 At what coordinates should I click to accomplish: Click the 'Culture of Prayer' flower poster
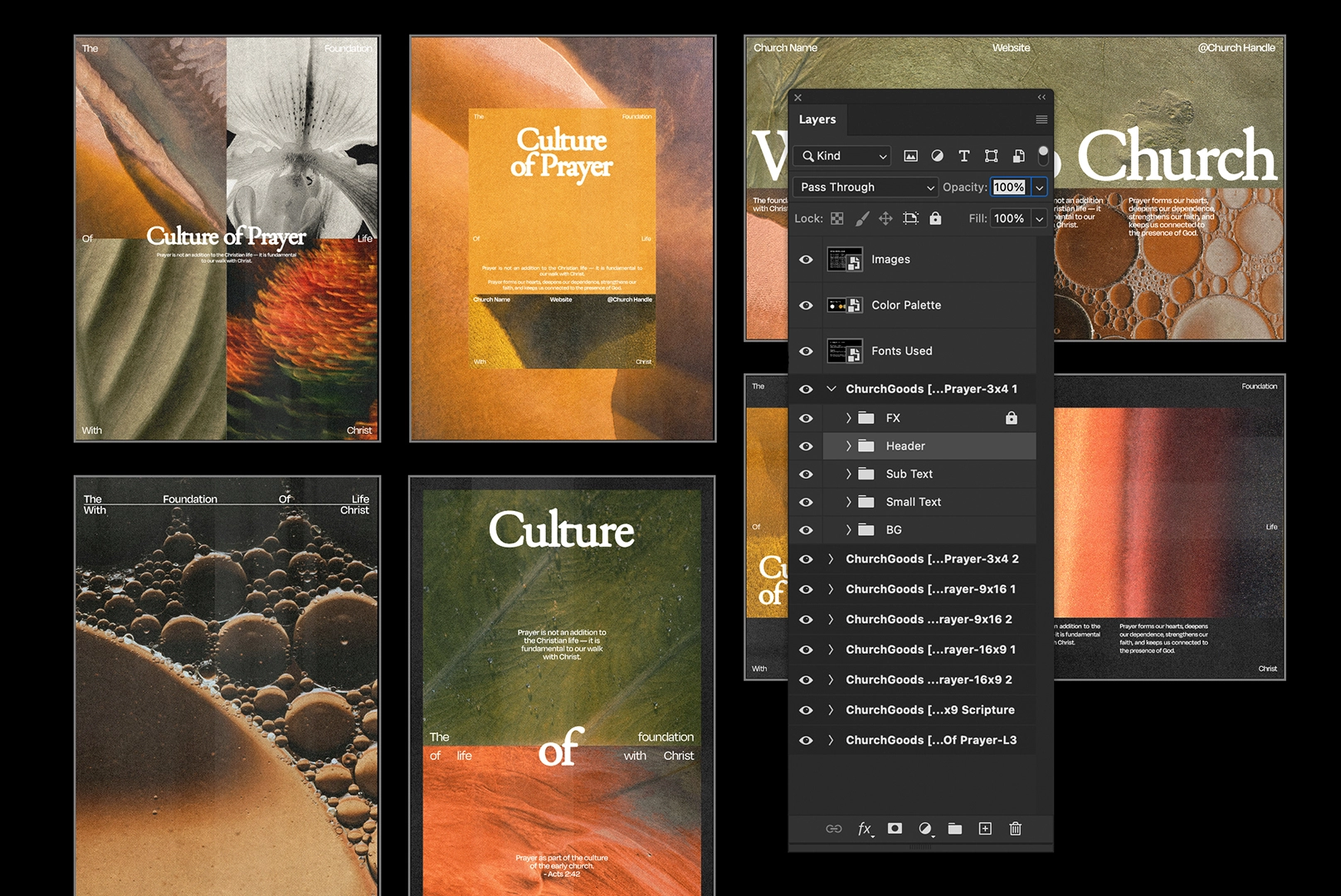click(x=227, y=238)
